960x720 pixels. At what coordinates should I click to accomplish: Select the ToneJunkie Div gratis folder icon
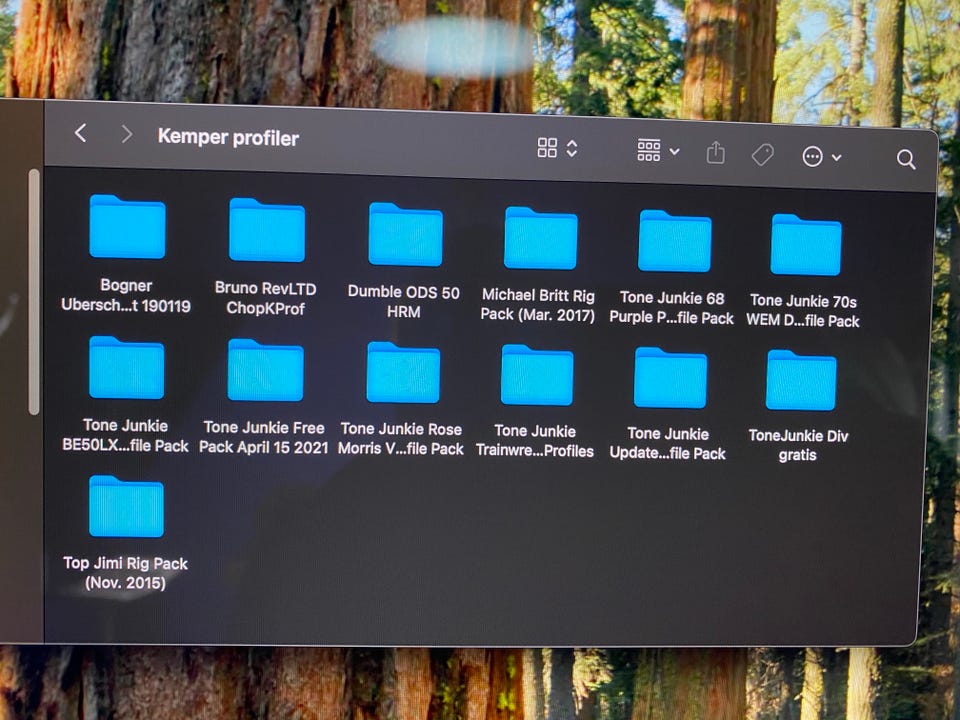(801, 380)
